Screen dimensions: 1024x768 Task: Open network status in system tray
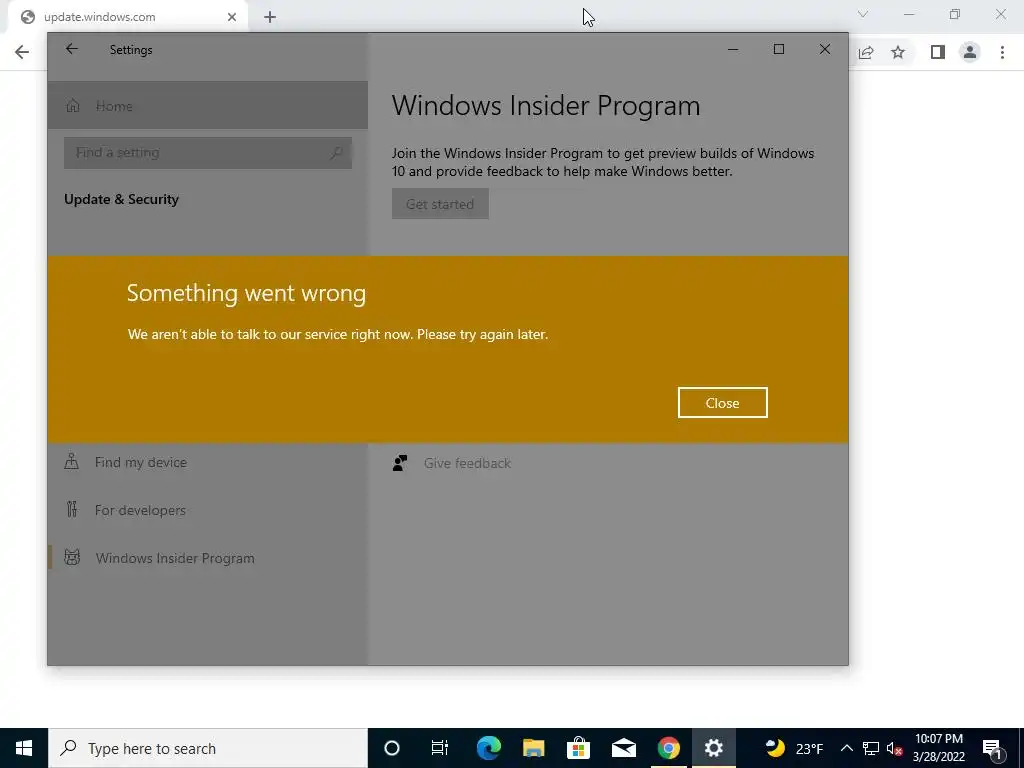point(871,748)
